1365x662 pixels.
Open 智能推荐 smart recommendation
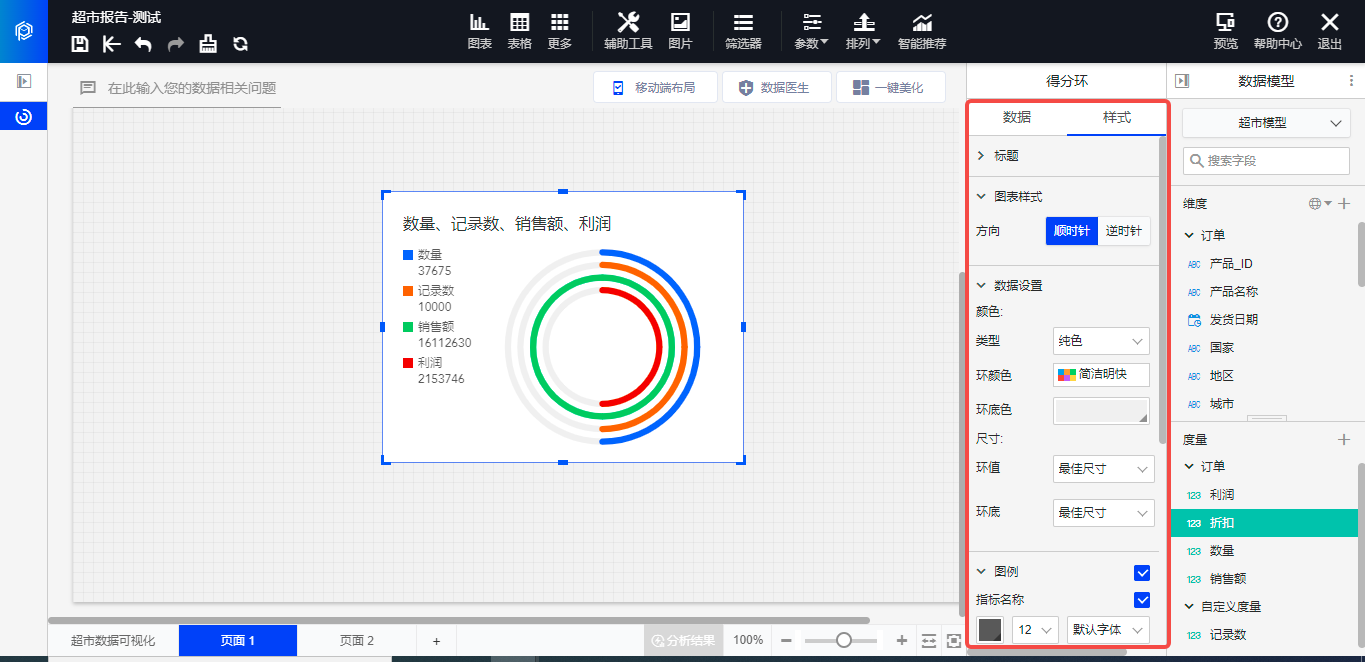(921, 31)
